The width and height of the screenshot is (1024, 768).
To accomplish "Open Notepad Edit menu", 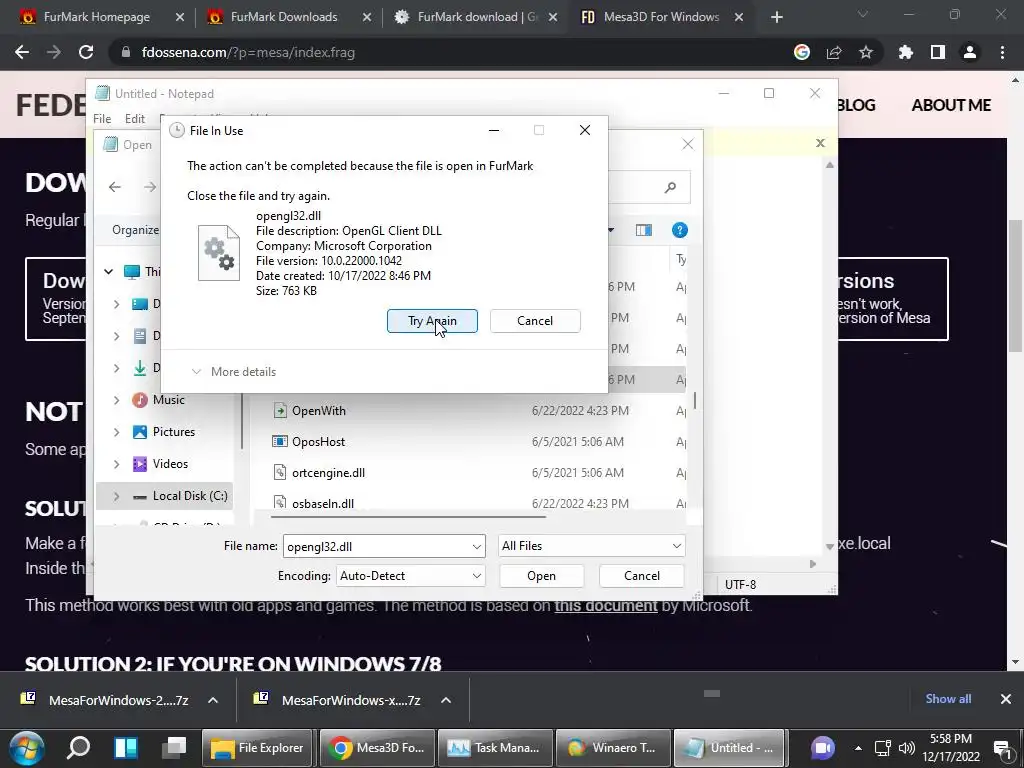I will (135, 119).
